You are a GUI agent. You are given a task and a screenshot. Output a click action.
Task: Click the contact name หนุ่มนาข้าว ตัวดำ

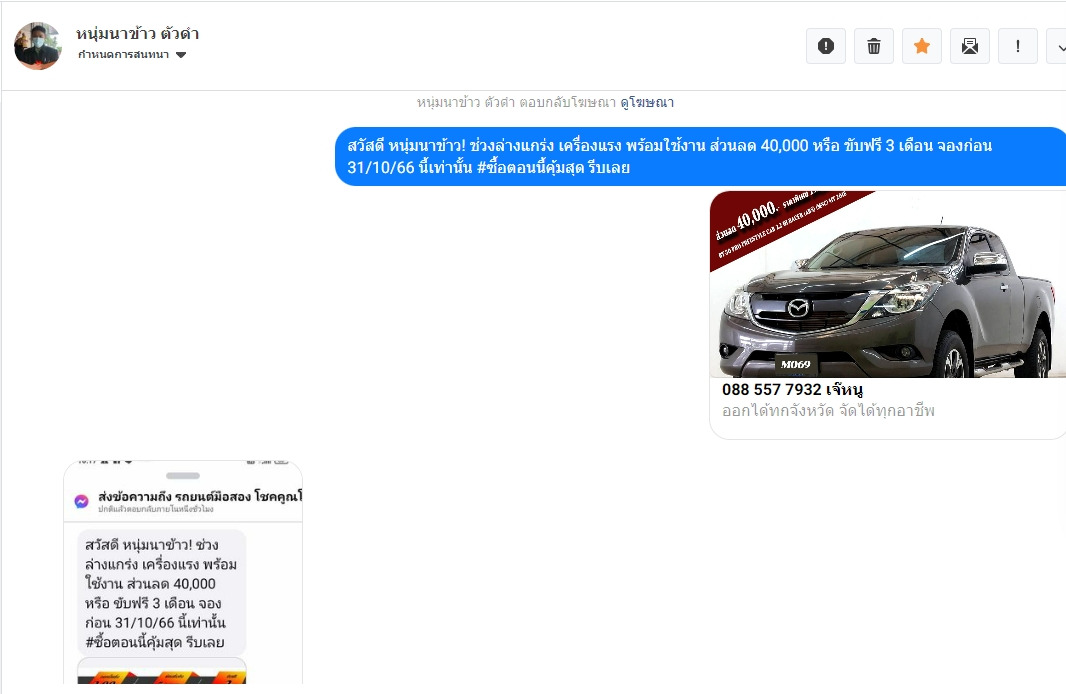tap(137, 33)
